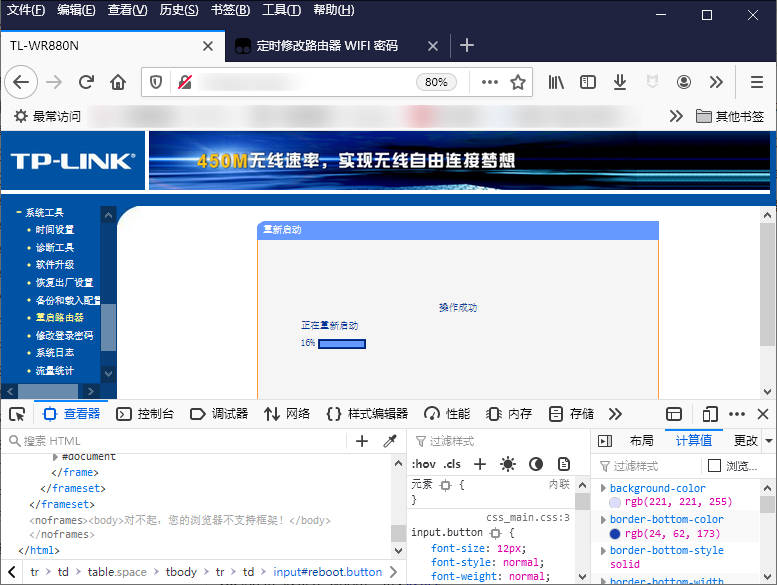Open the 书签 menu

click(x=230, y=9)
